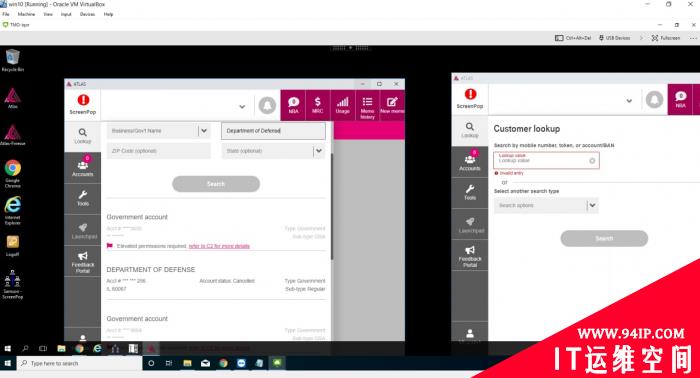Expand the State (optional) dropdown
The width and height of the screenshot is (700, 378).
[319, 151]
